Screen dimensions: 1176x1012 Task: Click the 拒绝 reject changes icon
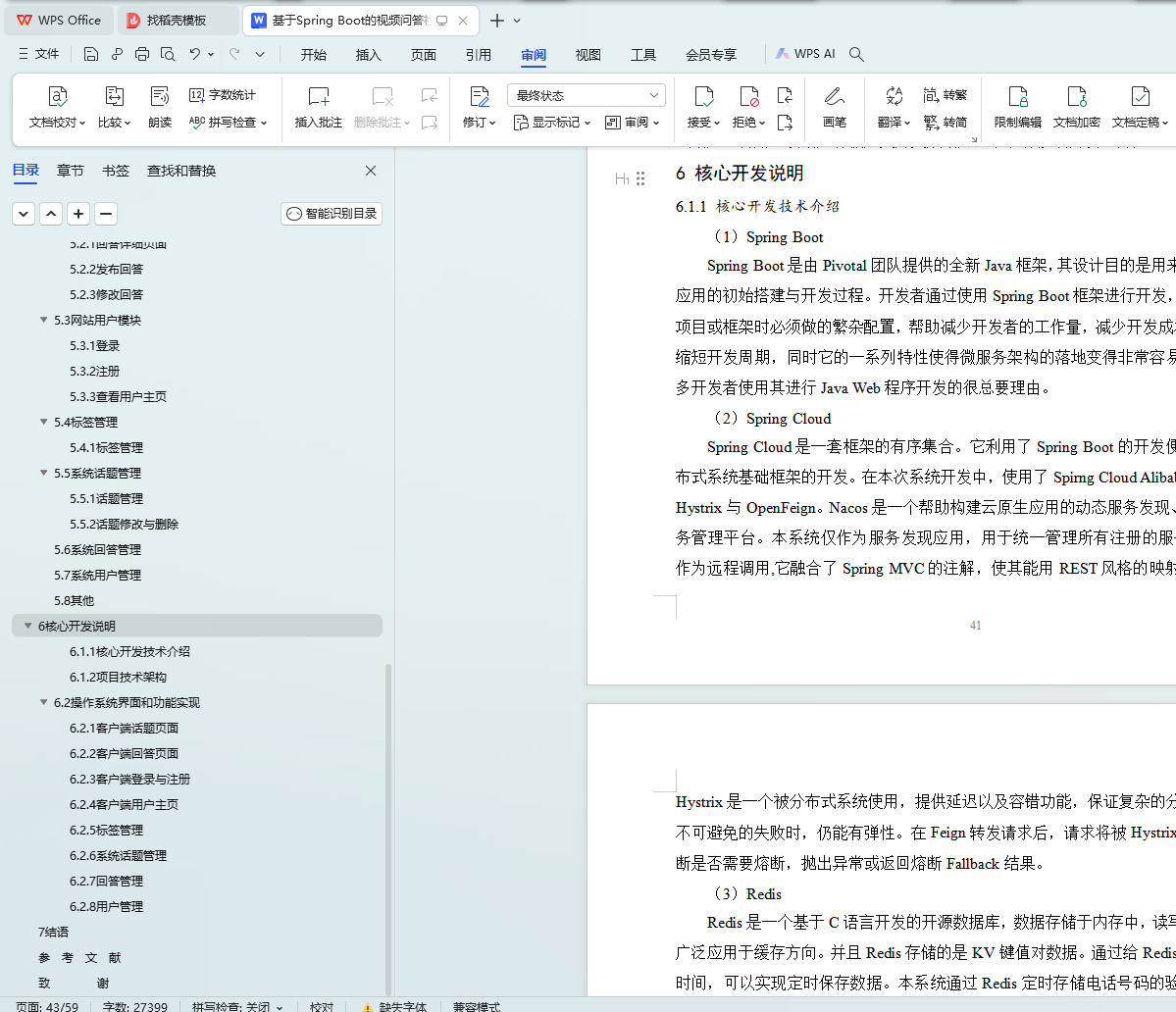tap(748, 97)
